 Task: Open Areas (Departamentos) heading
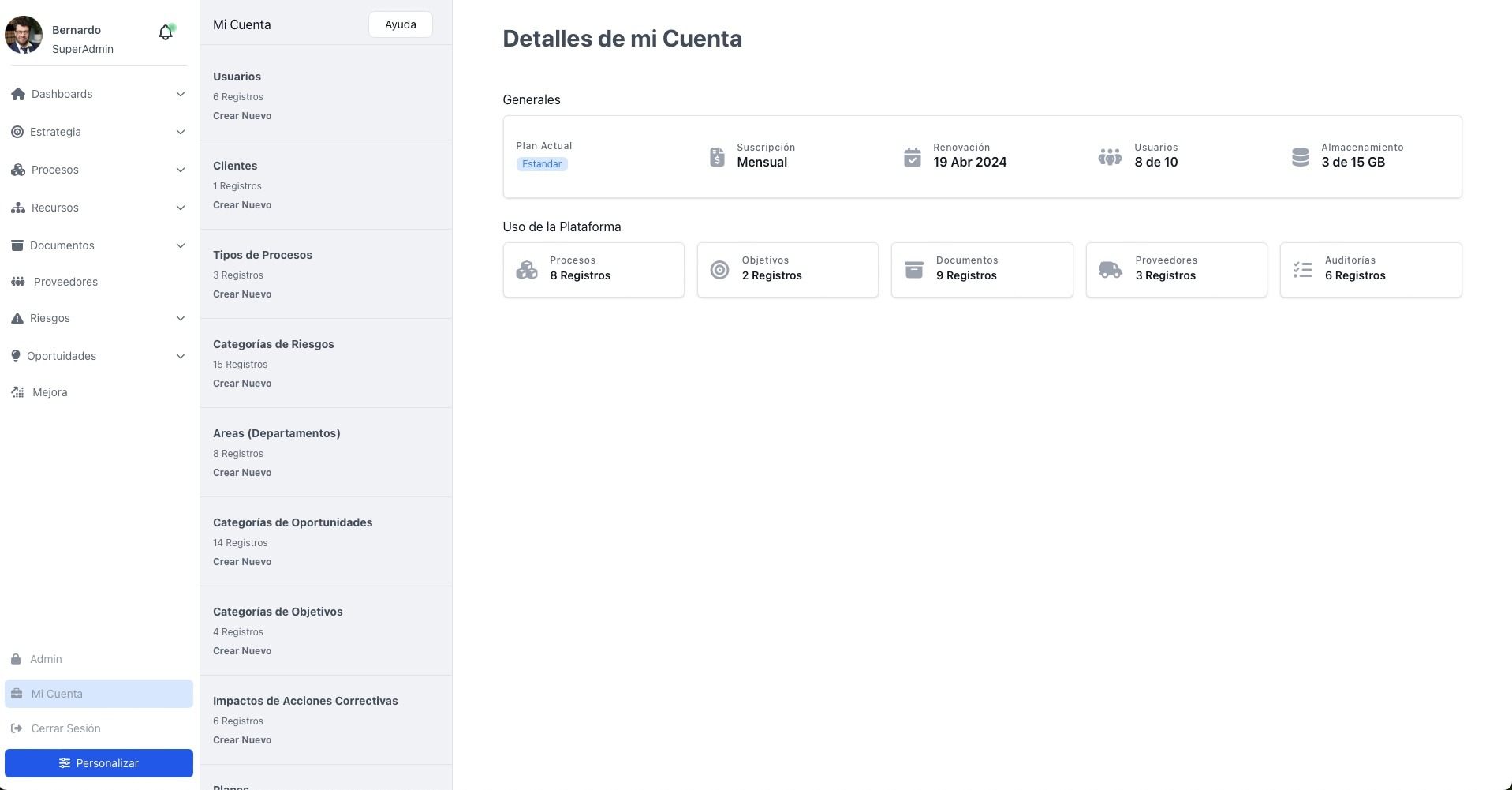click(277, 433)
